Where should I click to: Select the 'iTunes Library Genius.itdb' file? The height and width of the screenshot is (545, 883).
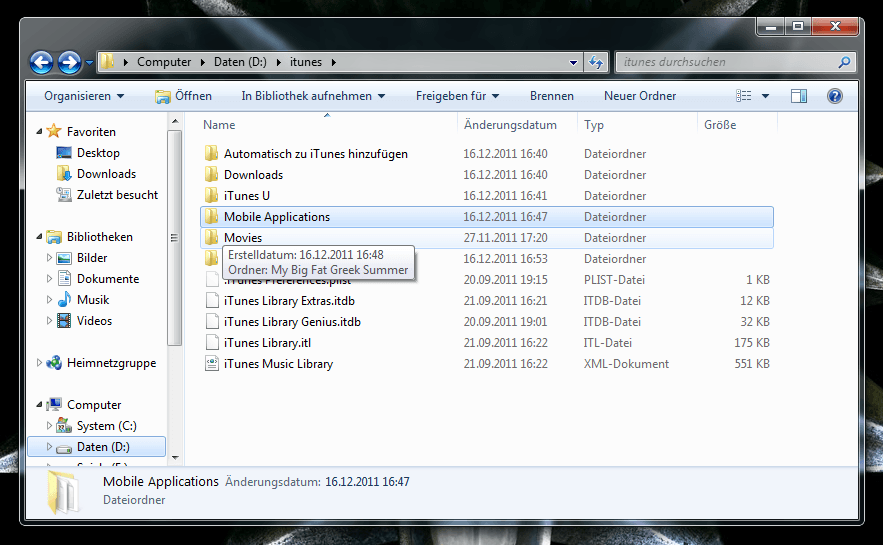click(x=292, y=321)
